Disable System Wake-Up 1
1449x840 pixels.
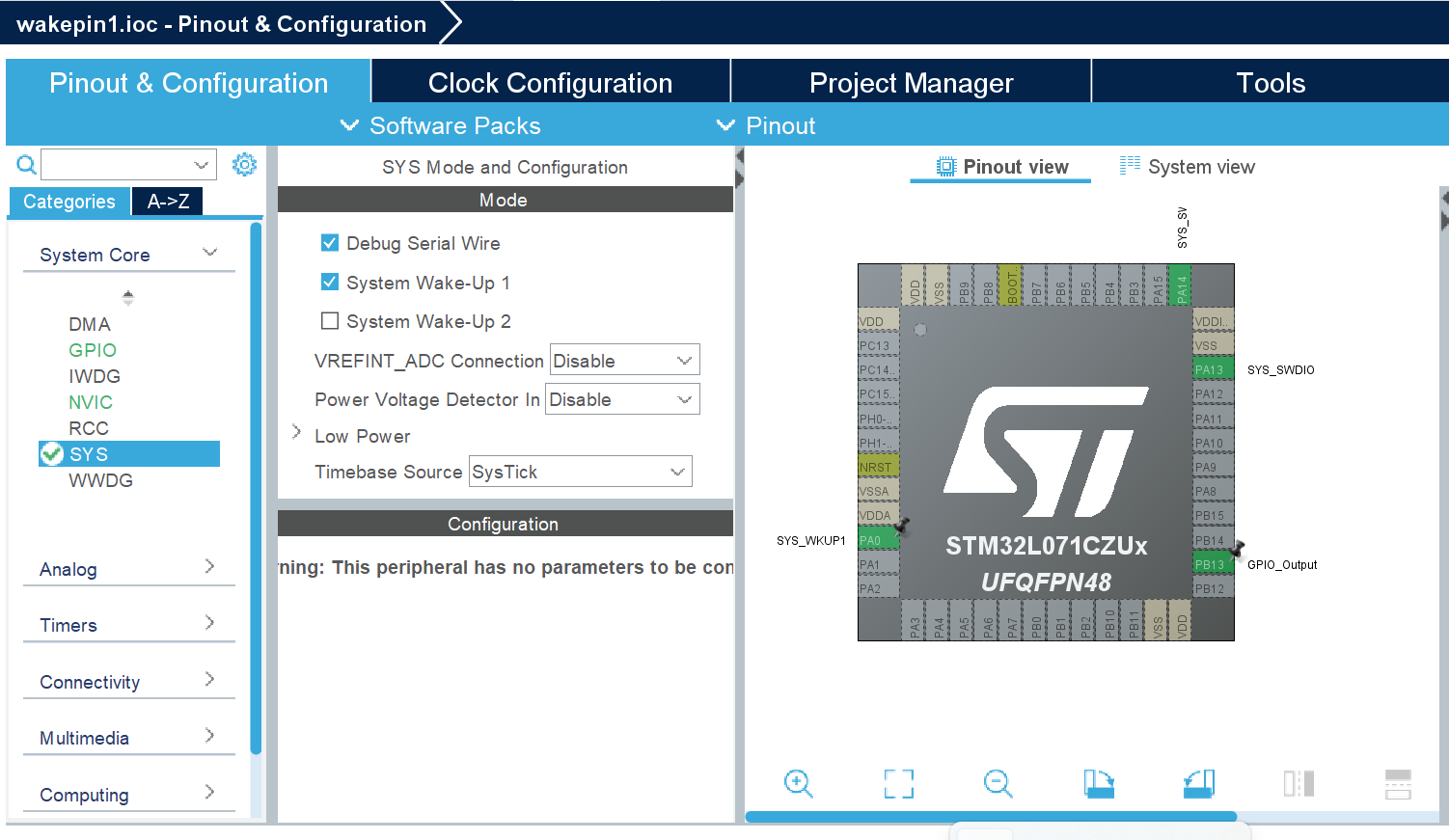(x=330, y=282)
